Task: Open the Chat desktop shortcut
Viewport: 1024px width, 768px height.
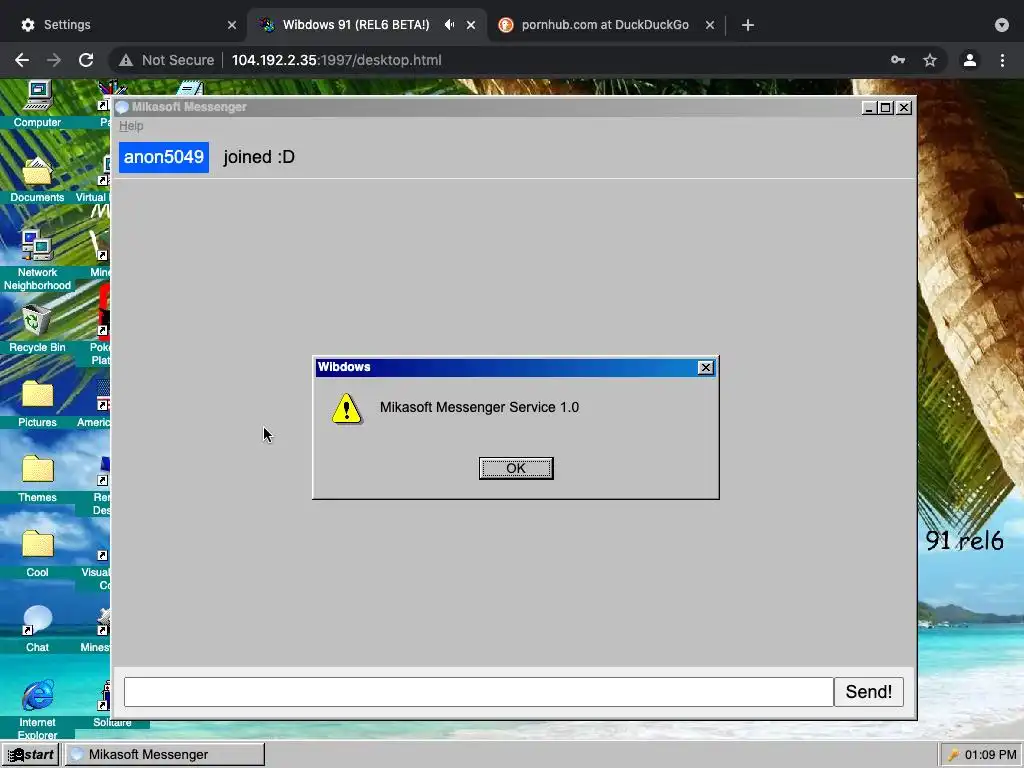Action: (x=37, y=629)
